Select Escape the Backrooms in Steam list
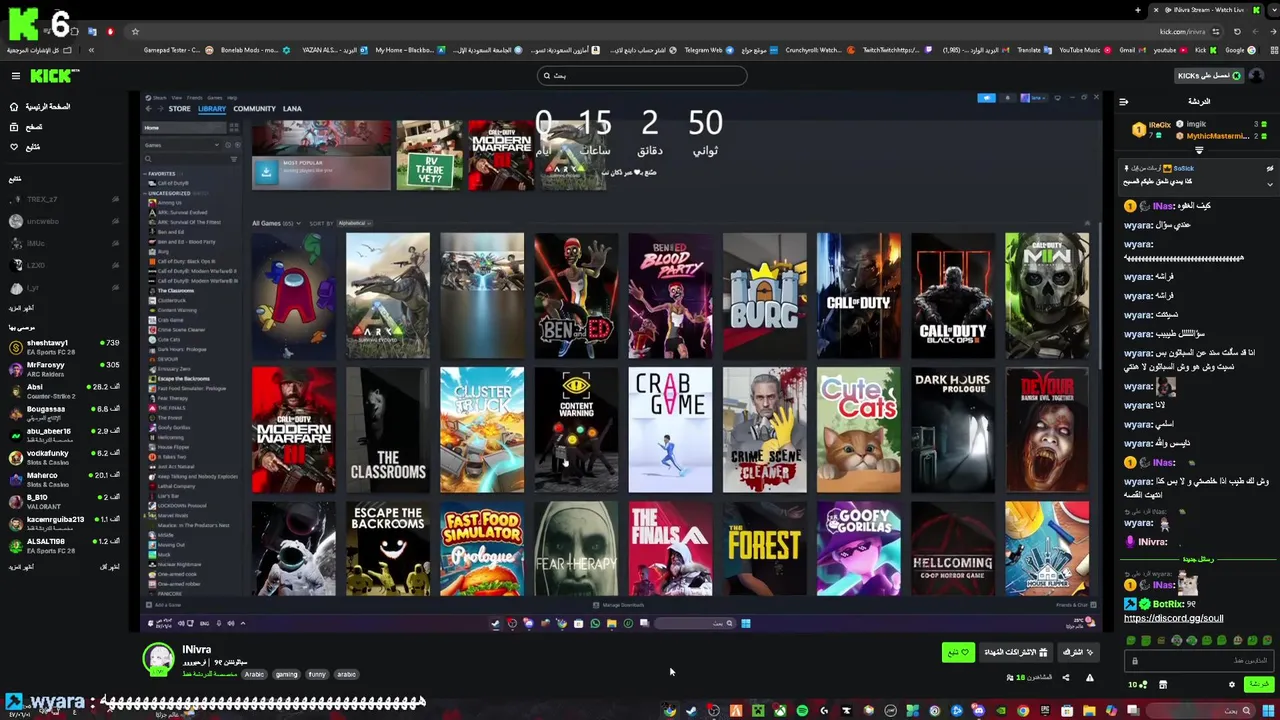1280x720 pixels. pyautogui.click(x=184, y=379)
